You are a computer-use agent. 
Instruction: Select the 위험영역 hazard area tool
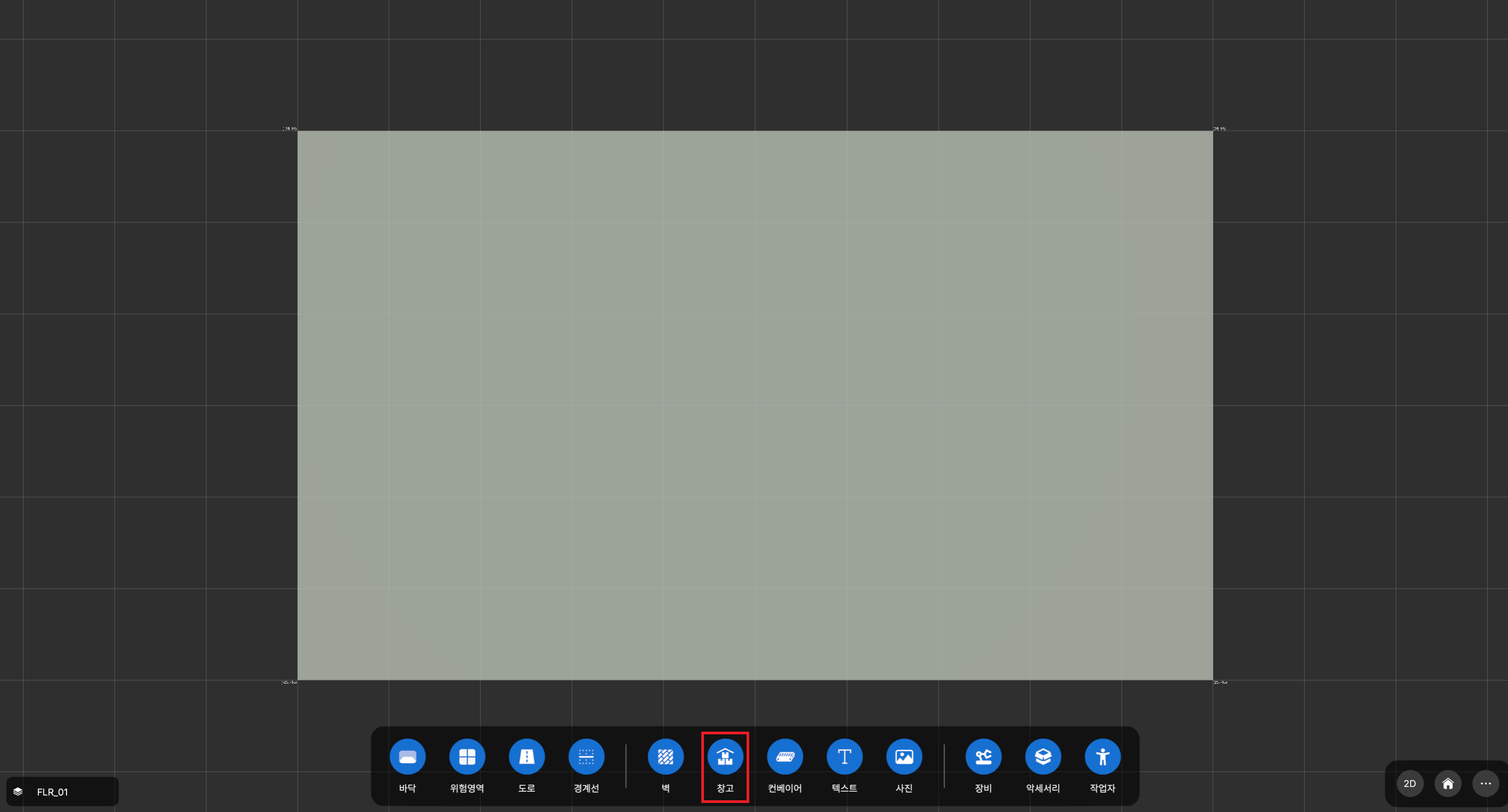pyautogui.click(x=467, y=756)
